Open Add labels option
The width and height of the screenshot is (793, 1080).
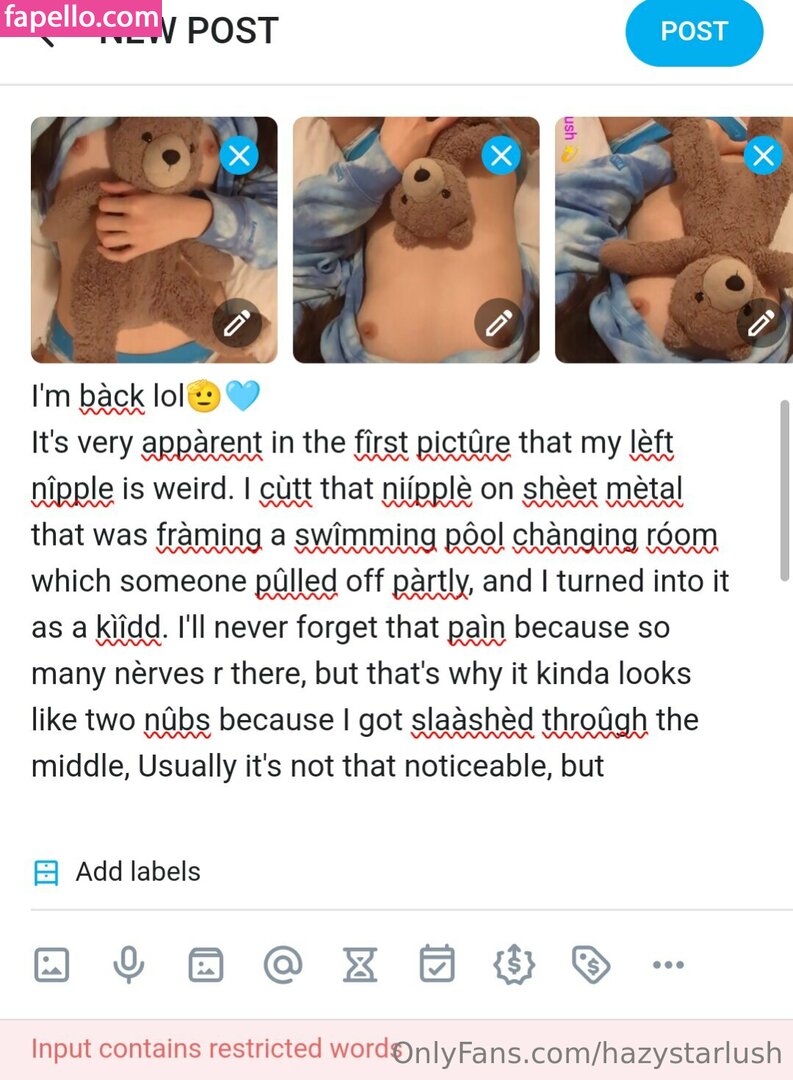(117, 872)
